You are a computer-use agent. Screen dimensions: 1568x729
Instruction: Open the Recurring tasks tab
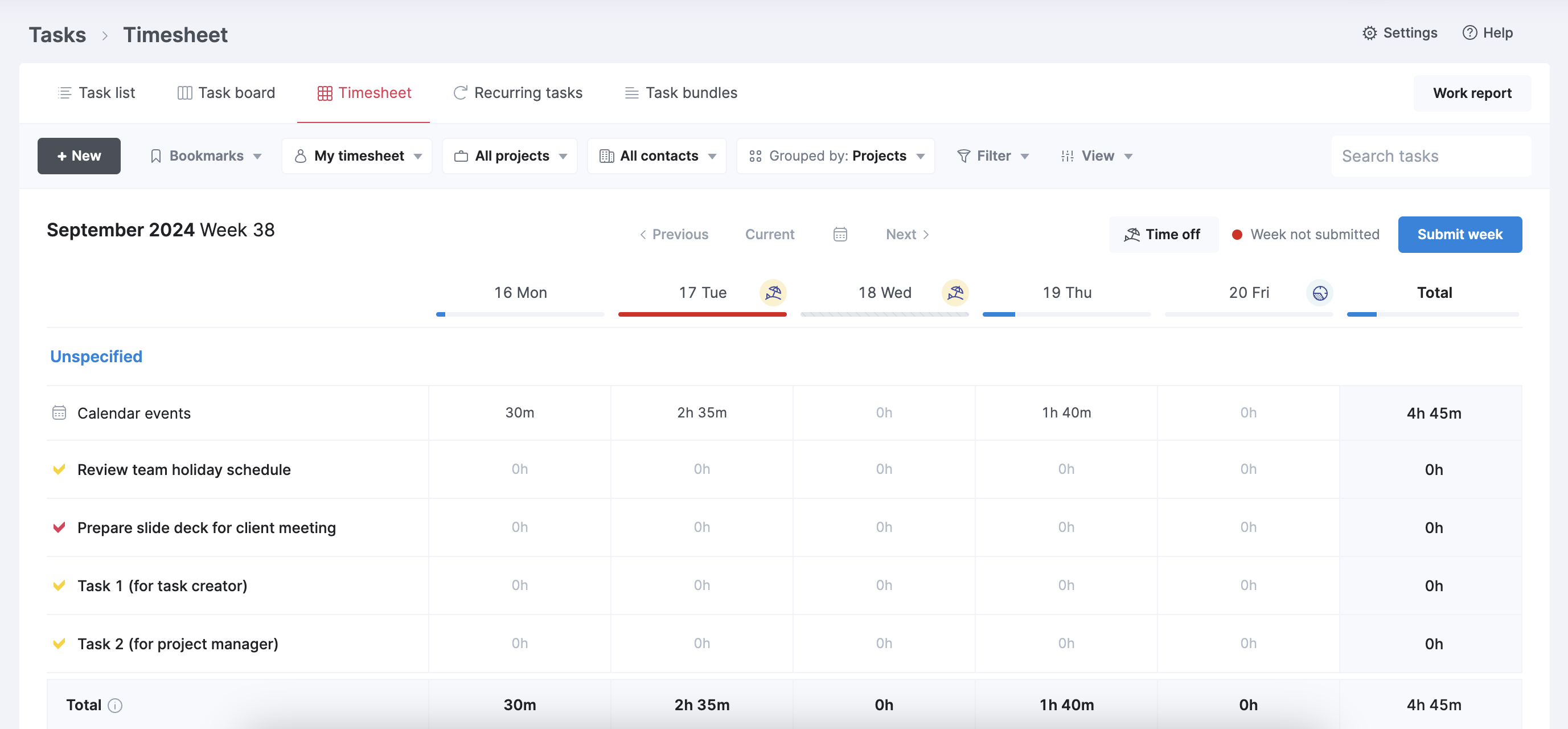[518, 93]
